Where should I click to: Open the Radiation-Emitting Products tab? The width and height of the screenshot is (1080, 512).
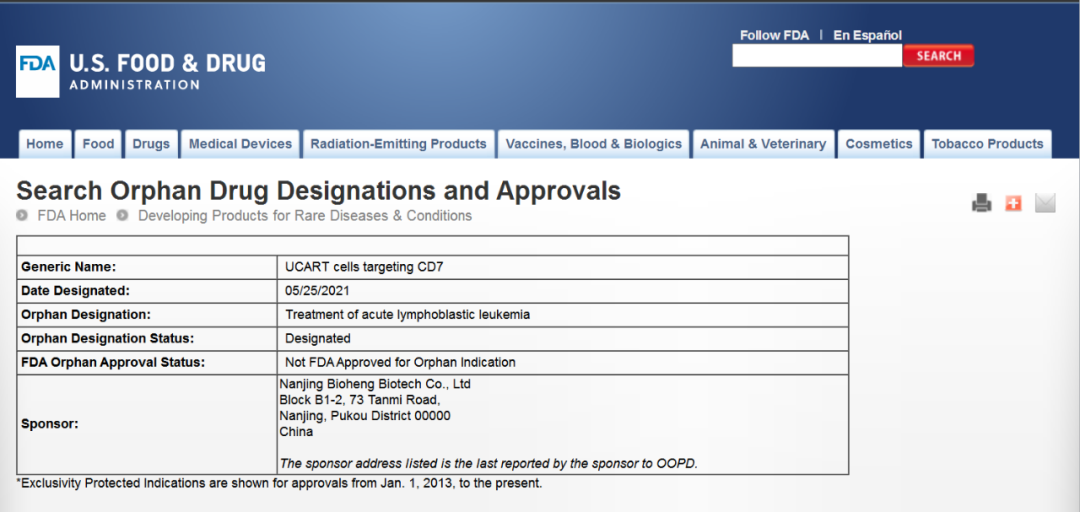(x=398, y=144)
